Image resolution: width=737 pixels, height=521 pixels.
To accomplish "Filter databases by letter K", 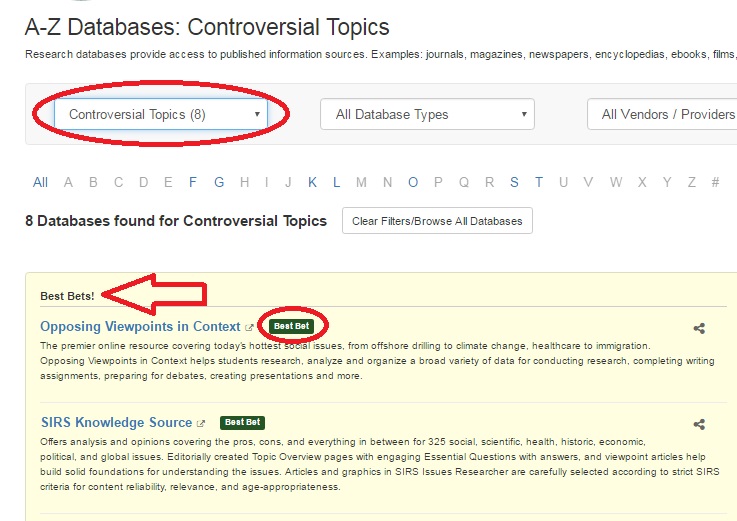I will coord(312,182).
